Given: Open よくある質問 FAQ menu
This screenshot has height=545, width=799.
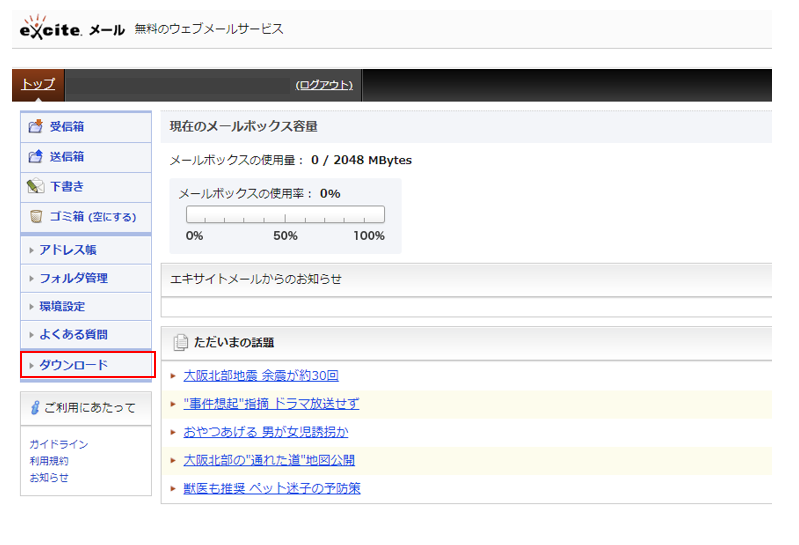Looking at the screenshot, I should 73,335.
